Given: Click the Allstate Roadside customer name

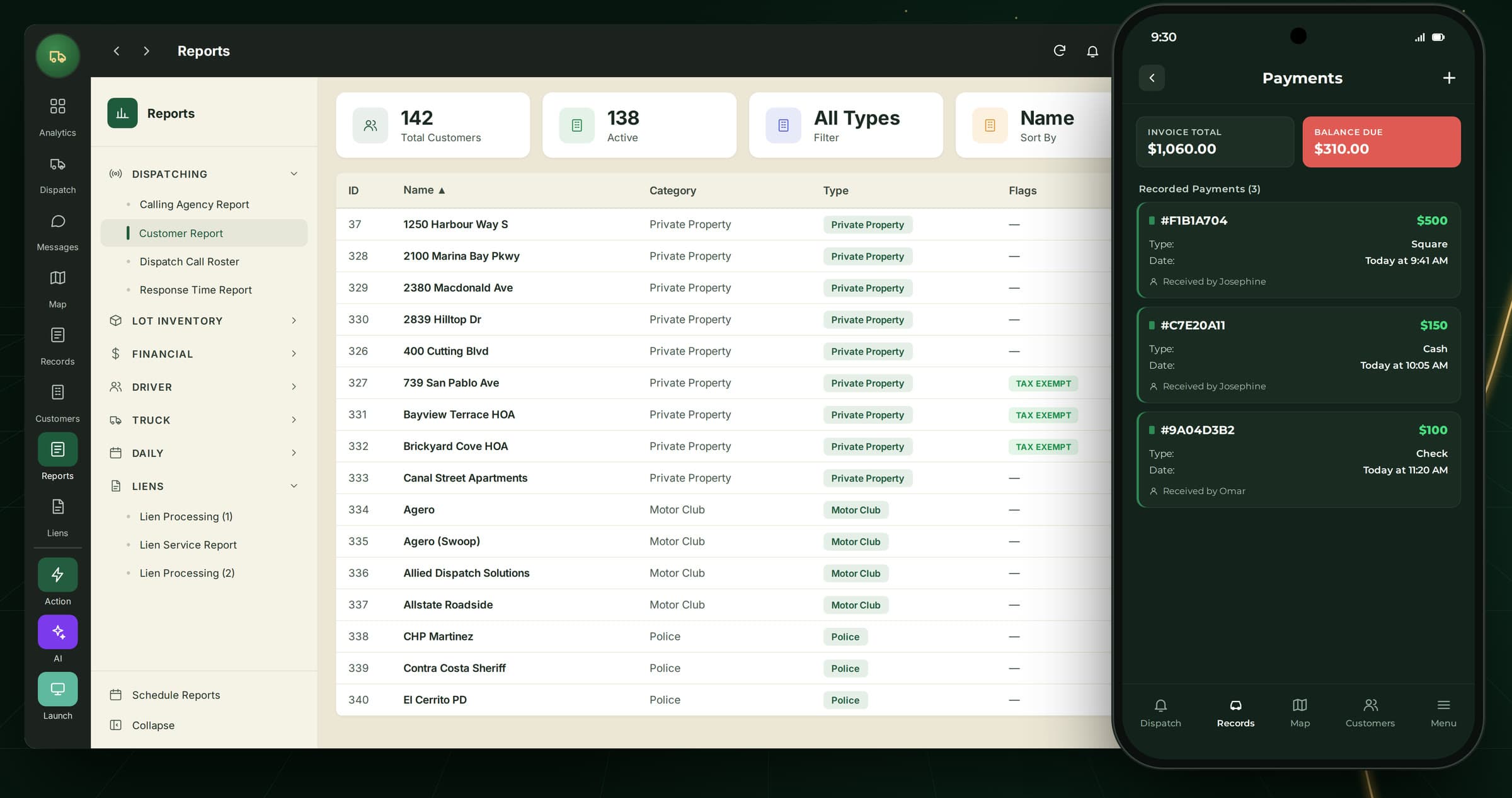Looking at the screenshot, I should coord(448,604).
